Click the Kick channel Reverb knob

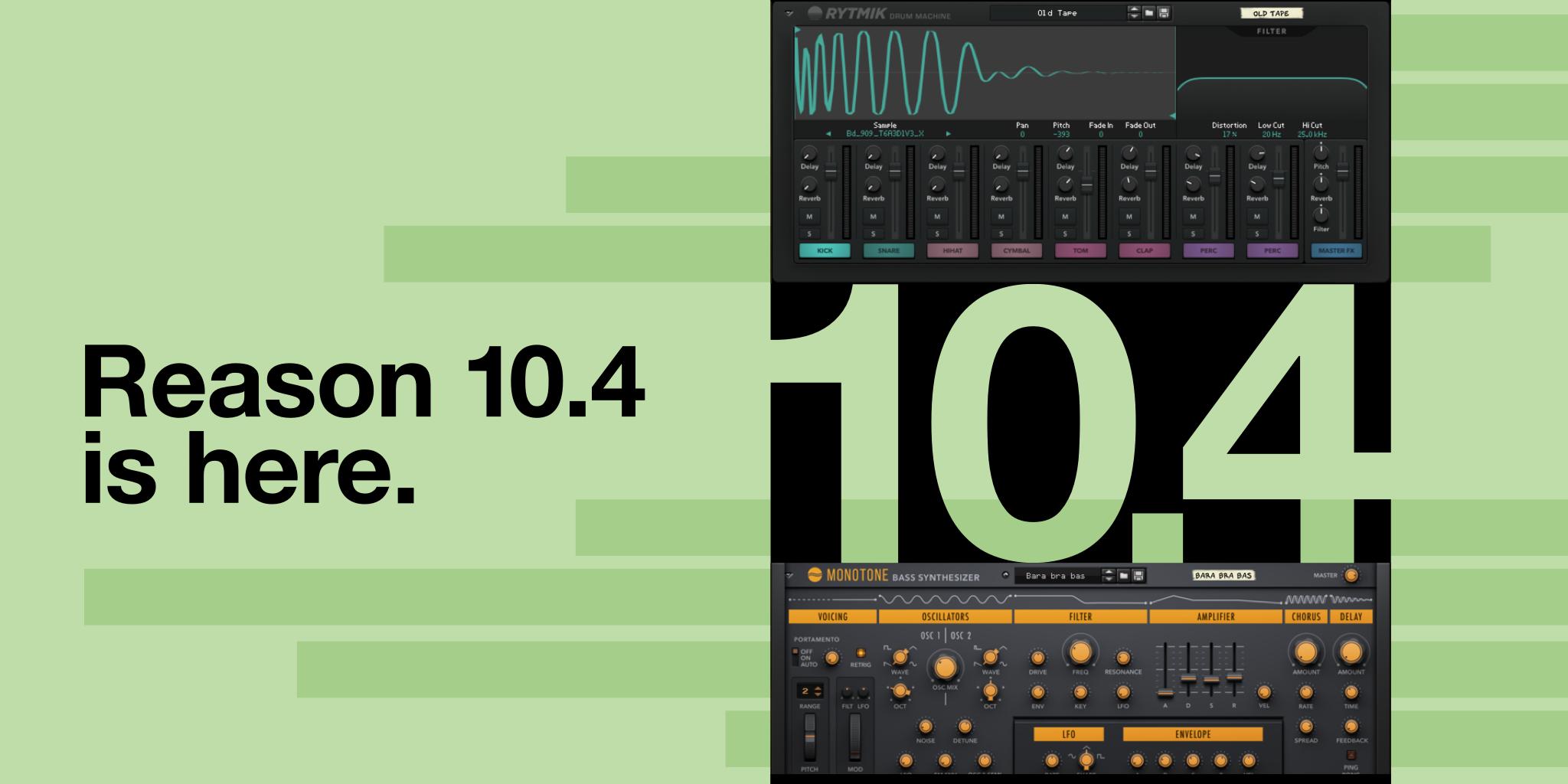(x=808, y=185)
